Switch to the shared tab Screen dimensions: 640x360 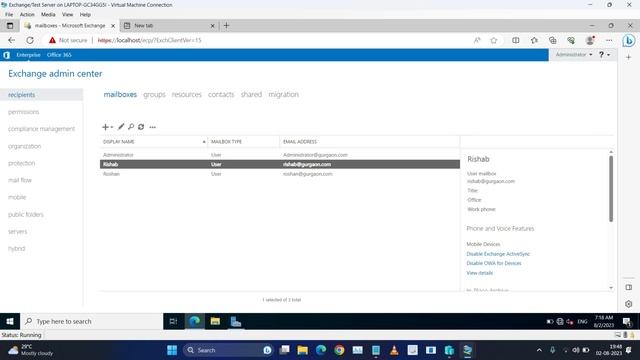pos(251,94)
